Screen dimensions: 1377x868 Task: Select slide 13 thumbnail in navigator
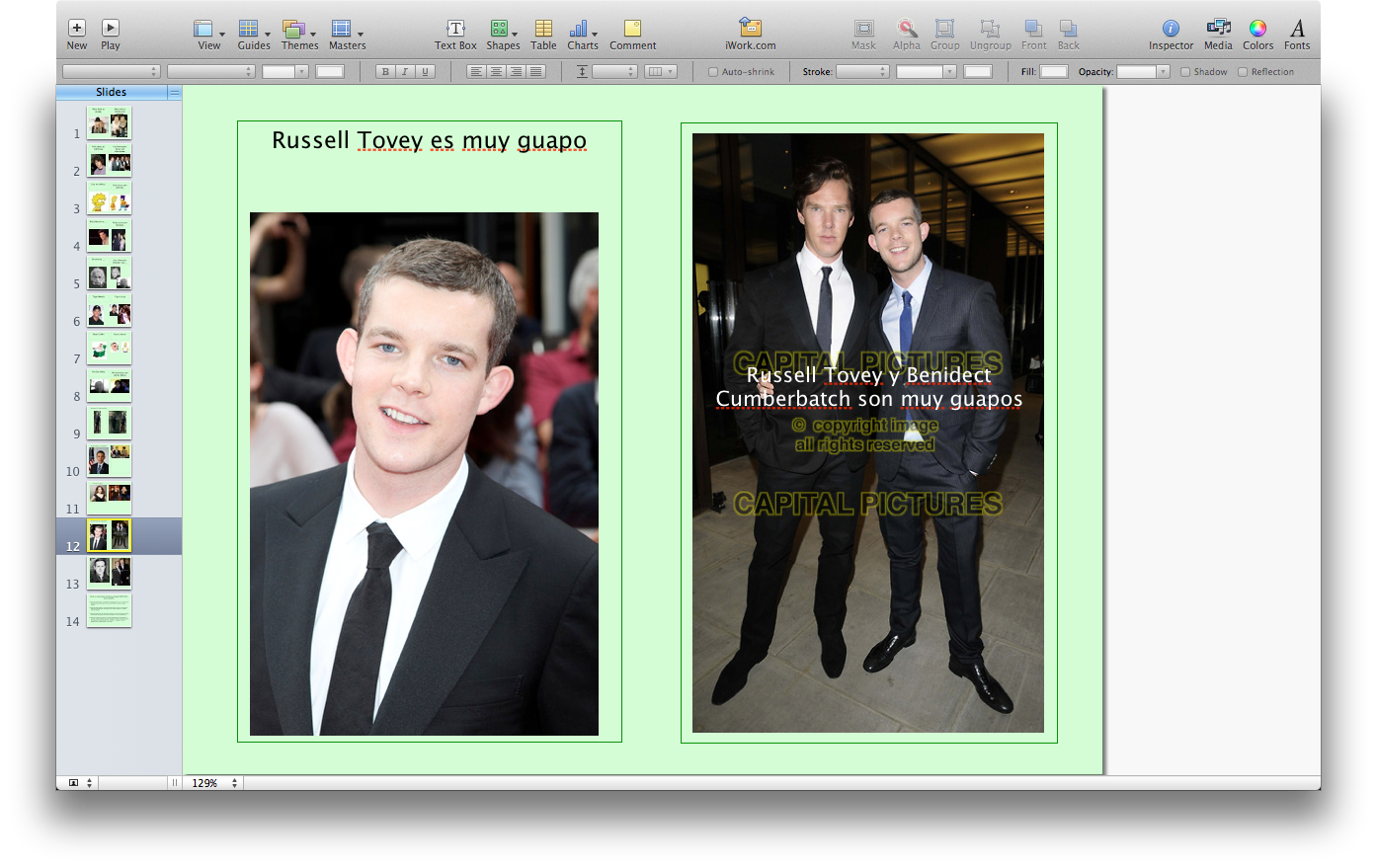tap(109, 573)
